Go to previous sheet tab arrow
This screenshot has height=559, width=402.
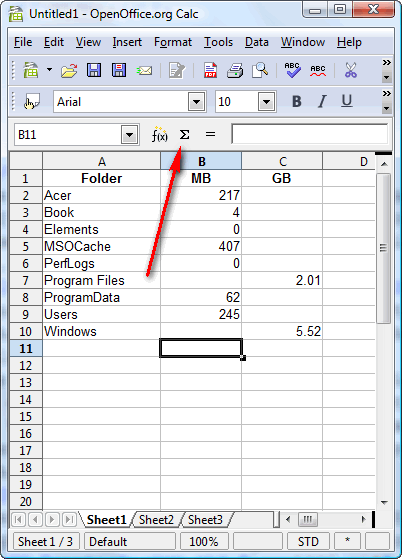point(35,519)
